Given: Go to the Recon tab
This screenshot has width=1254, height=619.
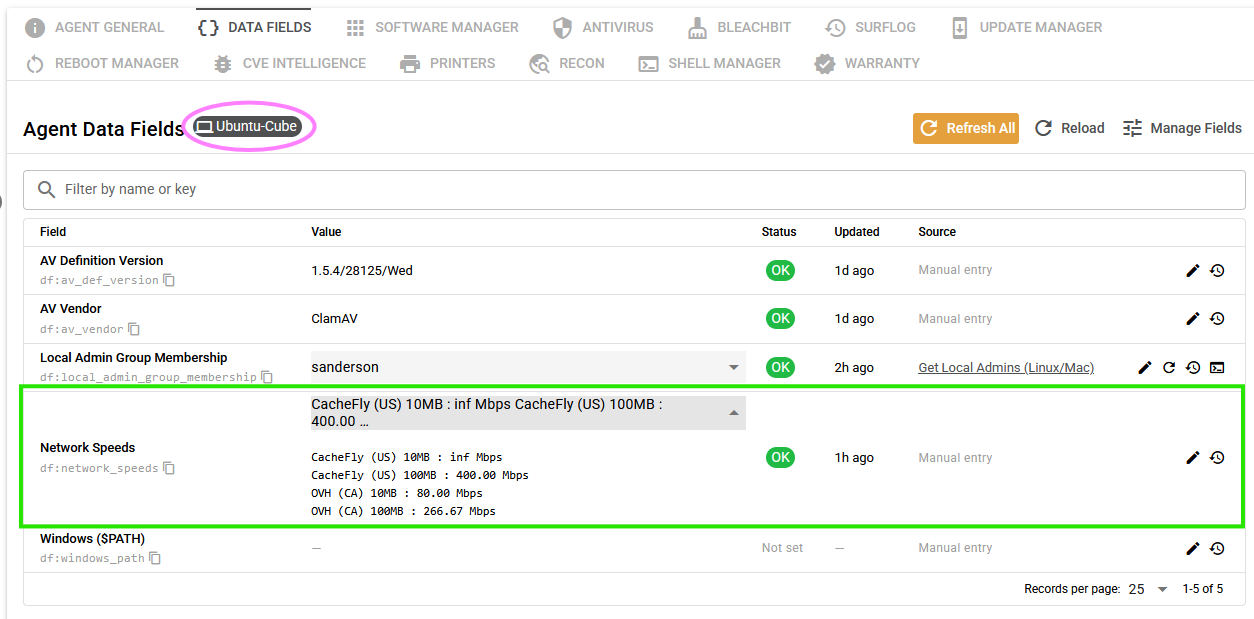Looking at the screenshot, I should [x=567, y=63].
